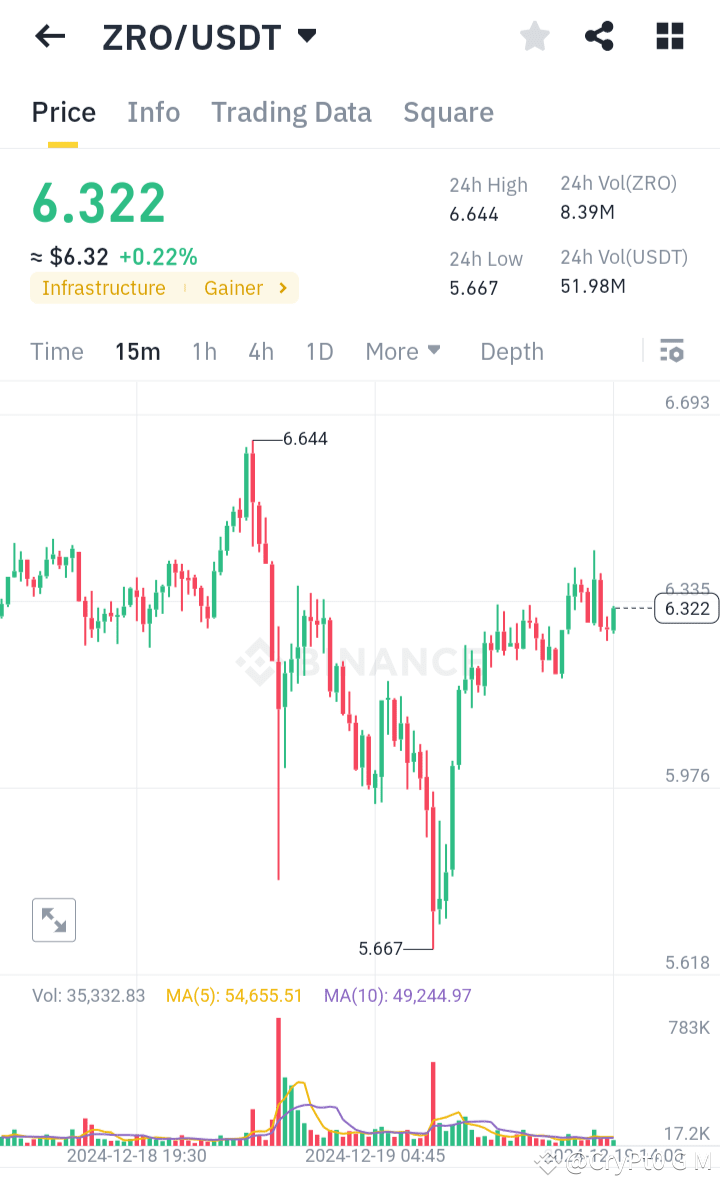Open the Gainer link
The height and width of the screenshot is (1184, 720).
pyautogui.click(x=234, y=288)
